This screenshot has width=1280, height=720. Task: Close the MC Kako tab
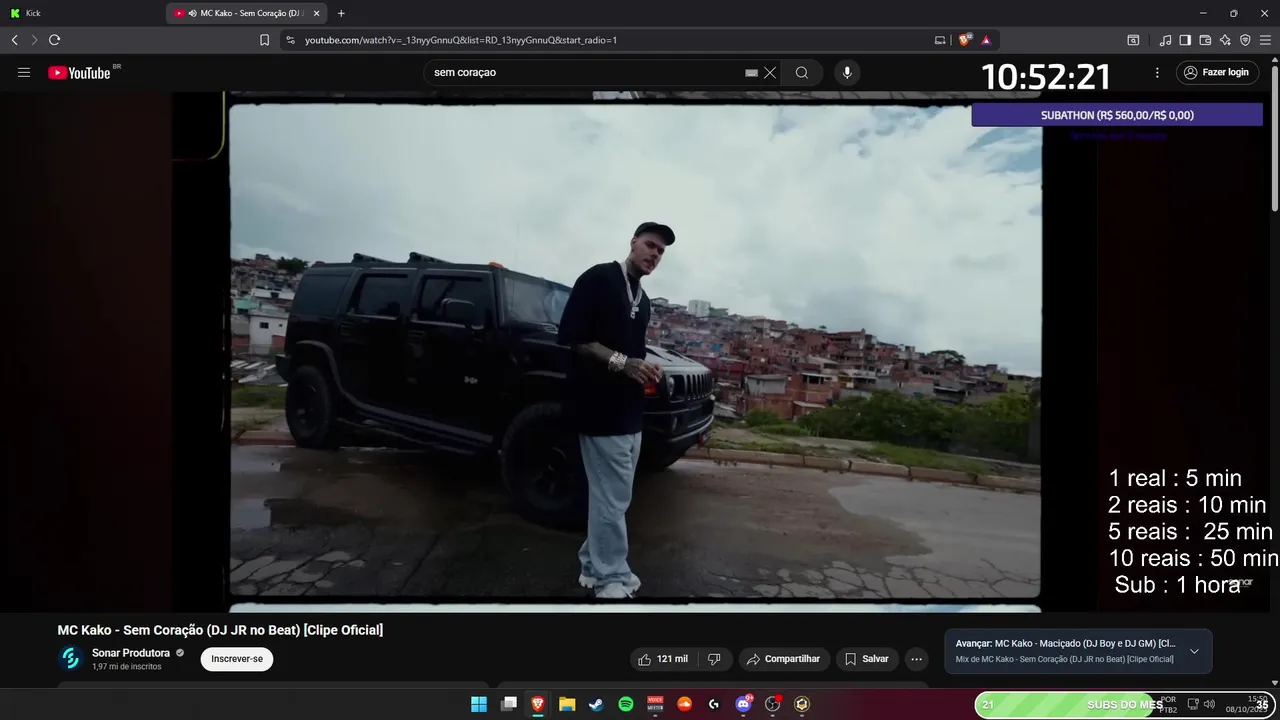click(317, 13)
